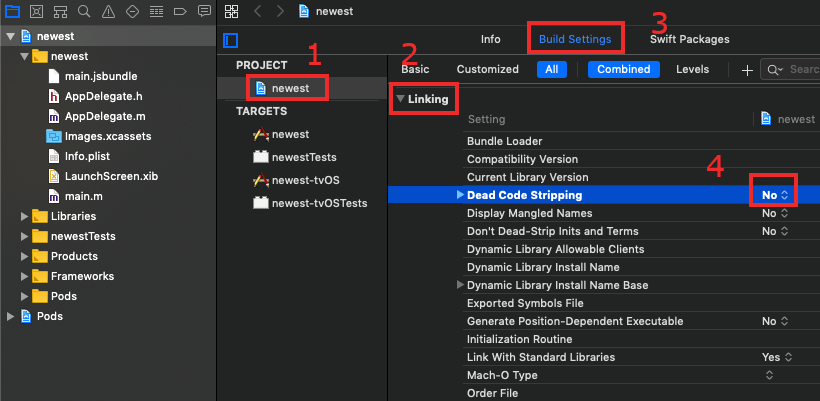Viewport: 820px width, 401px height.
Task: Collapse the Linking section triangle
Action: [401, 99]
